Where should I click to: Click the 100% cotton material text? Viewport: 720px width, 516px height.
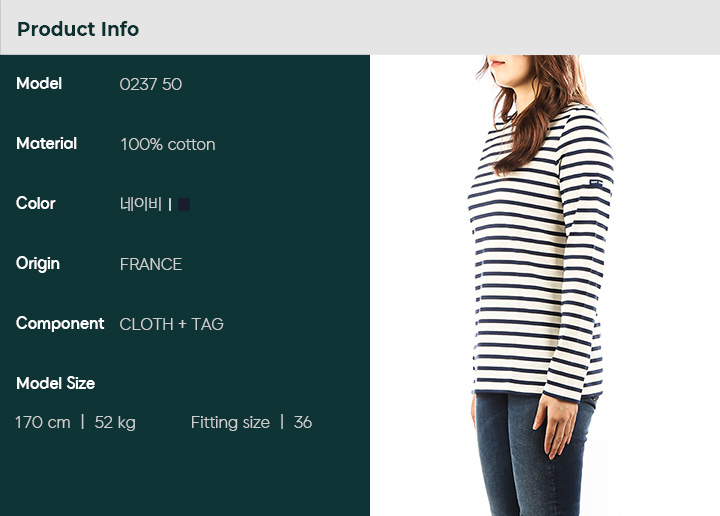pyautogui.click(x=168, y=145)
